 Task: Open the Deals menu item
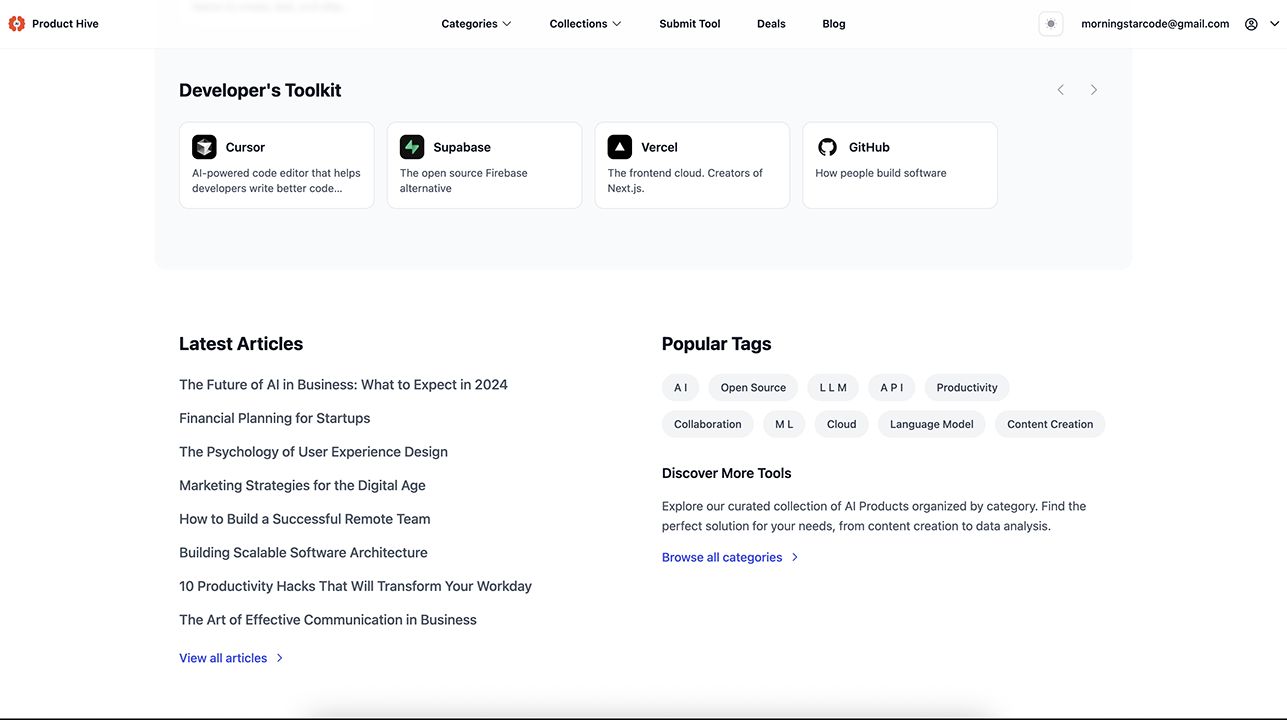771,24
